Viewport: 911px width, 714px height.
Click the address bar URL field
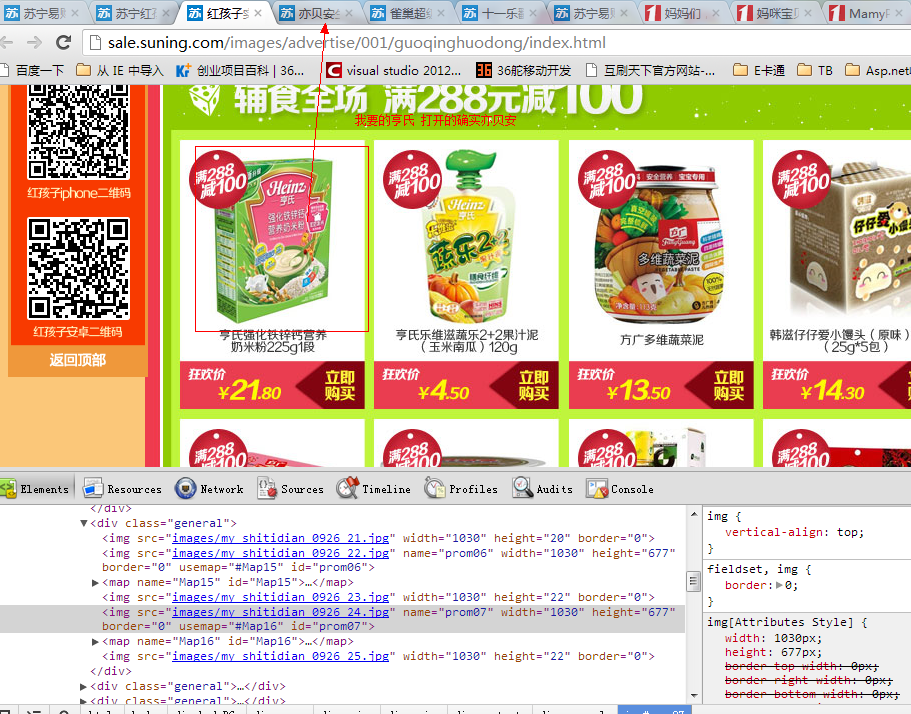coord(497,42)
